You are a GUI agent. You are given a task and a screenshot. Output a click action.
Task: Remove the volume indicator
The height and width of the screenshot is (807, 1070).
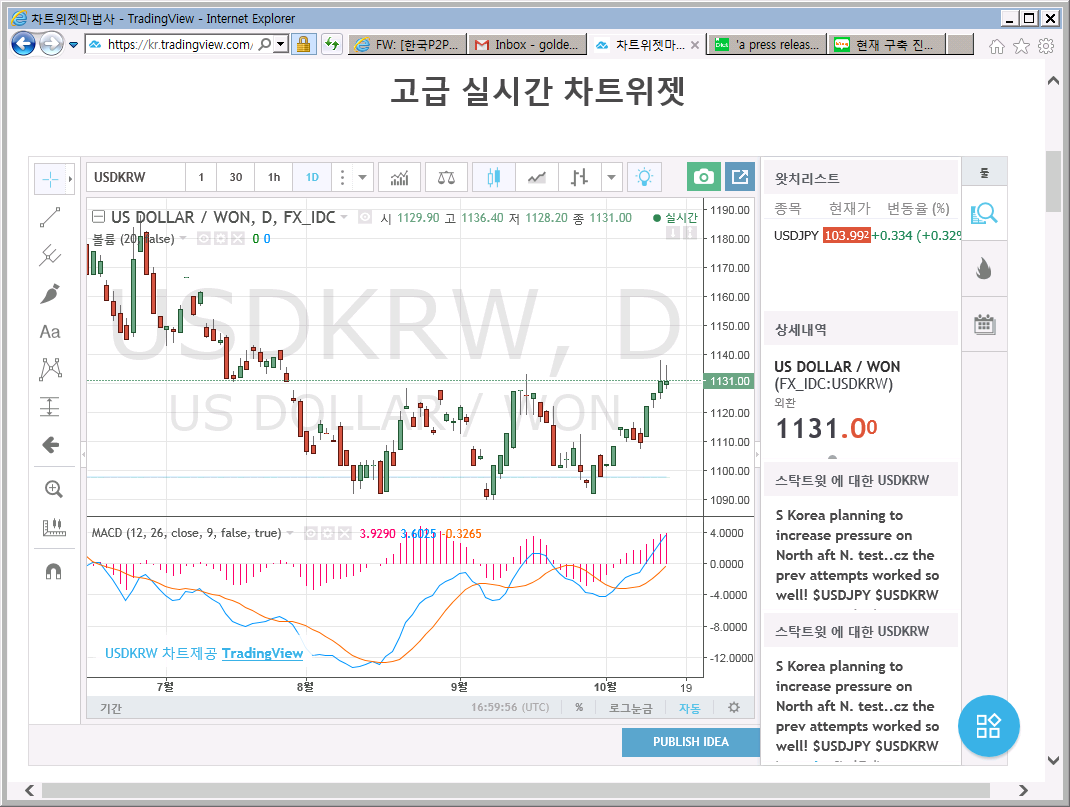pos(237,239)
